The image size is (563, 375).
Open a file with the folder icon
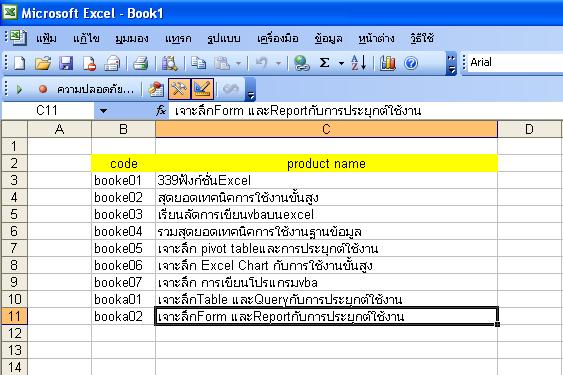click(x=43, y=63)
